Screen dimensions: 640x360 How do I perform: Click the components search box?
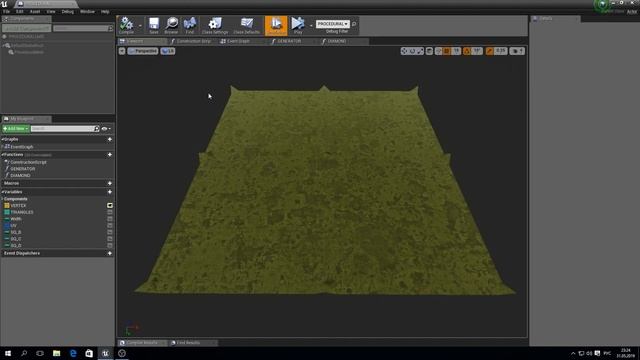click(83, 28)
